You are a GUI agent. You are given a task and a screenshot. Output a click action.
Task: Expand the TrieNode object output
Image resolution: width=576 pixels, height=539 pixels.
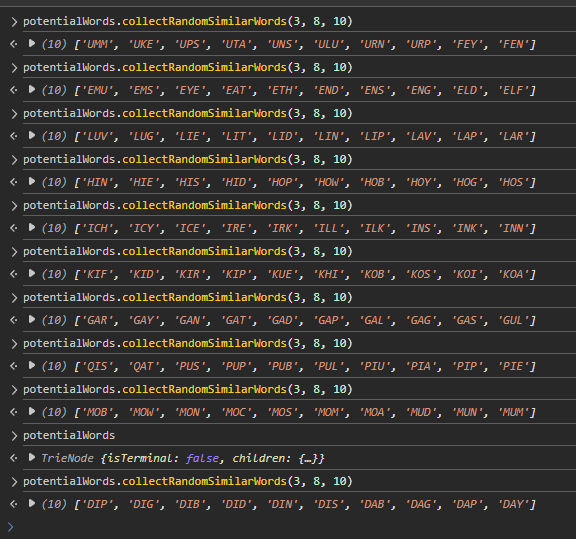32,458
